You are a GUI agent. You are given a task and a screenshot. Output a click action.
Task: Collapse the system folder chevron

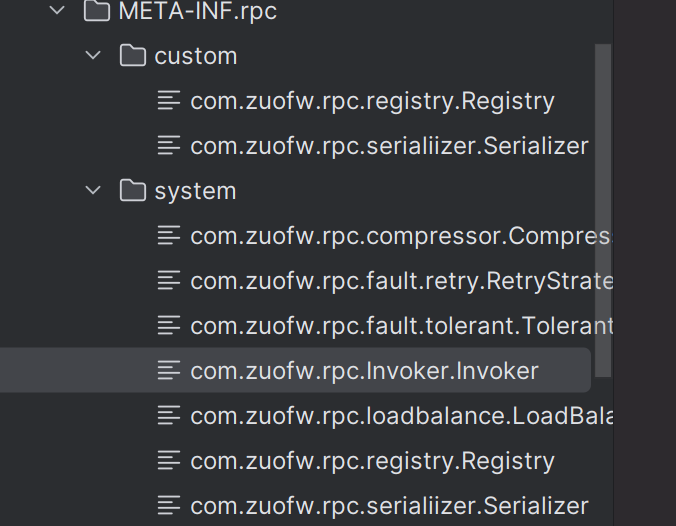93,190
